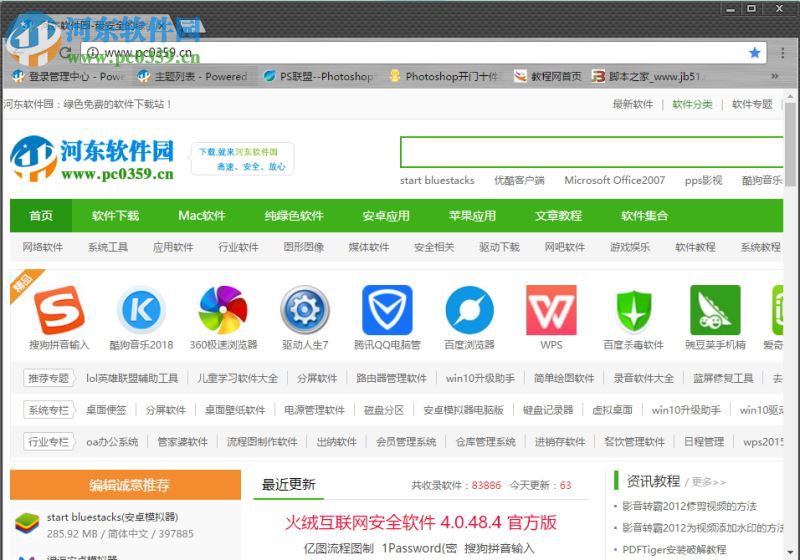The height and width of the screenshot is (560, 800).
Task: Select the 软件下载 navigation tab
Action: point(115,216)
